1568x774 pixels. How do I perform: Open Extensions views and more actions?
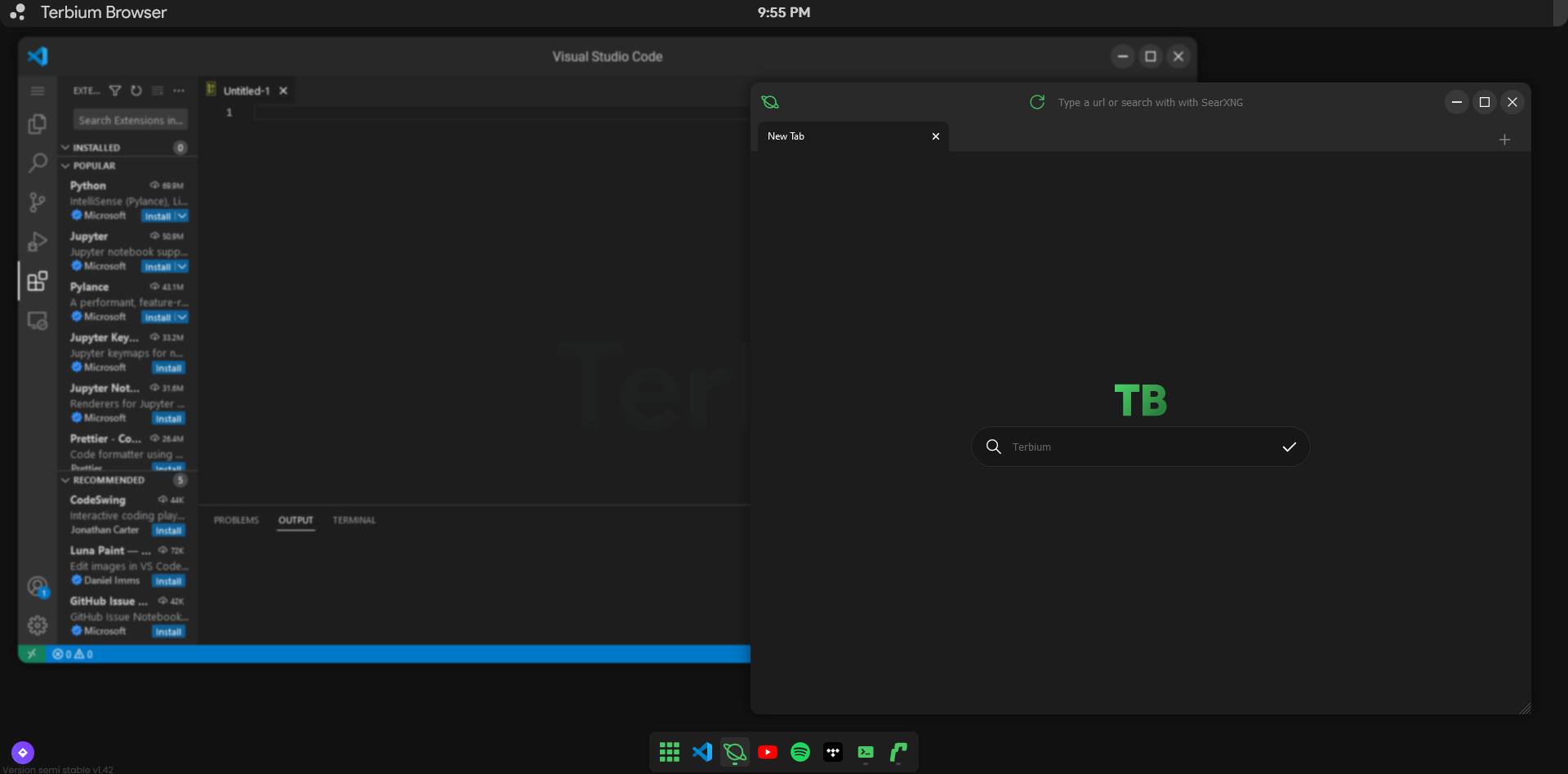179,91
